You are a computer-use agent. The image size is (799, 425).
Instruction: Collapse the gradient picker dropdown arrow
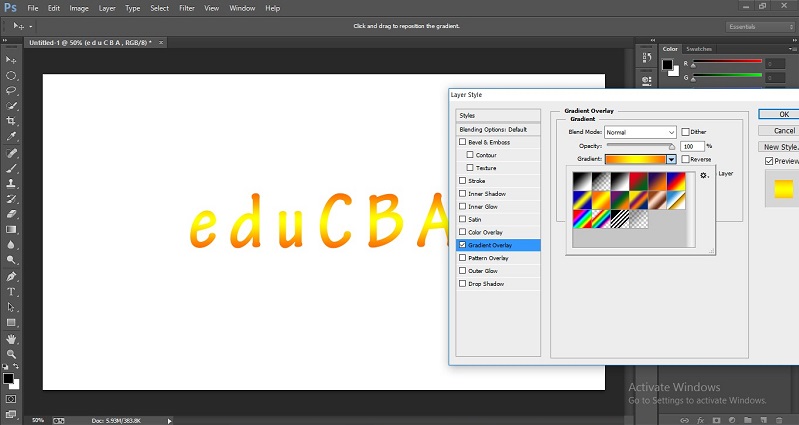point(672,160)
